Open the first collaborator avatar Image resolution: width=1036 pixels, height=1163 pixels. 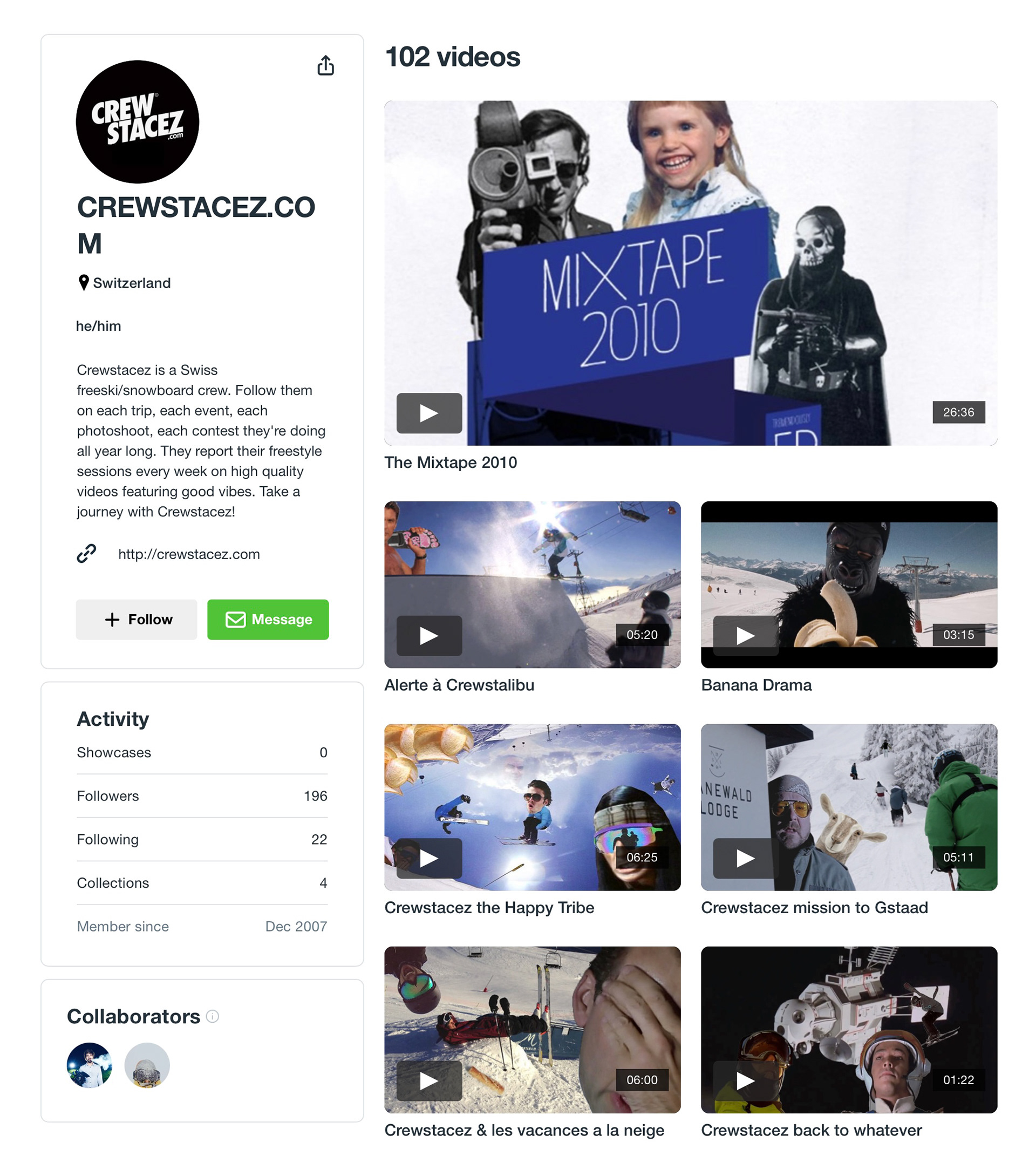(90, 1065)
